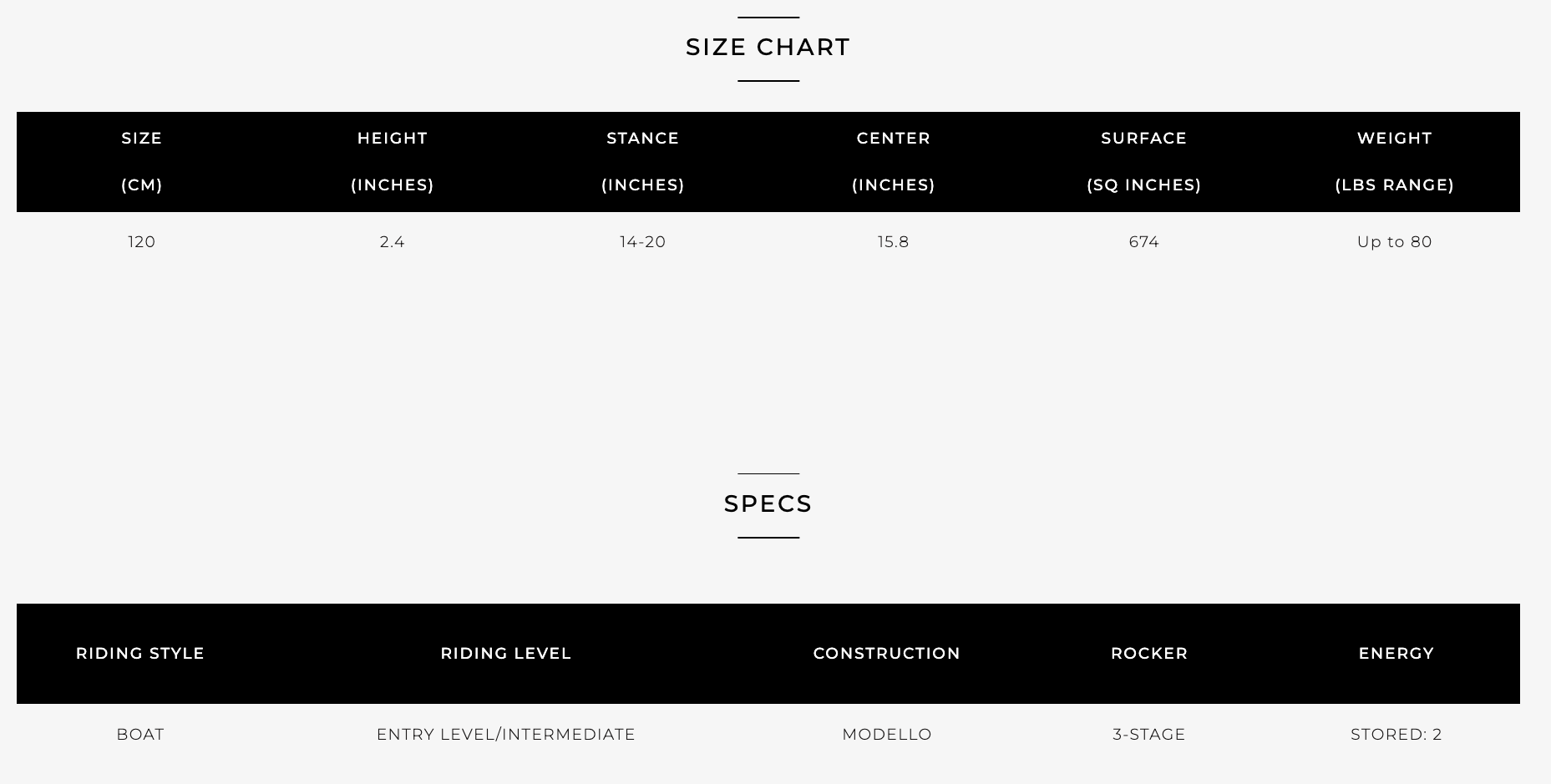Viewport: 1551px width, 784px height.
Task: Select the STANCE (INCHES) column header
Action: coord(643,161)
